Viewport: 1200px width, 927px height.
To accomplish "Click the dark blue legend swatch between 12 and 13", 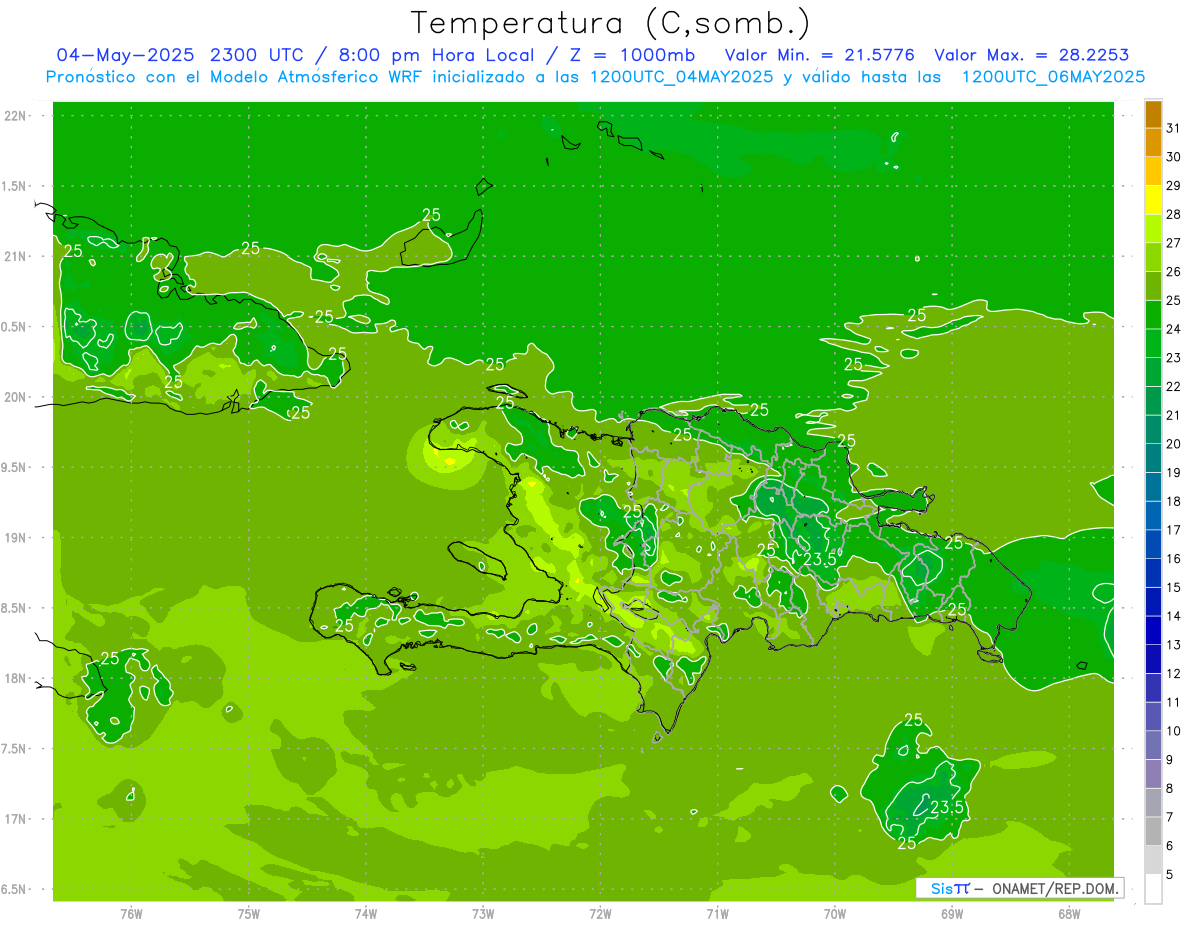I will click(1153, 659).
